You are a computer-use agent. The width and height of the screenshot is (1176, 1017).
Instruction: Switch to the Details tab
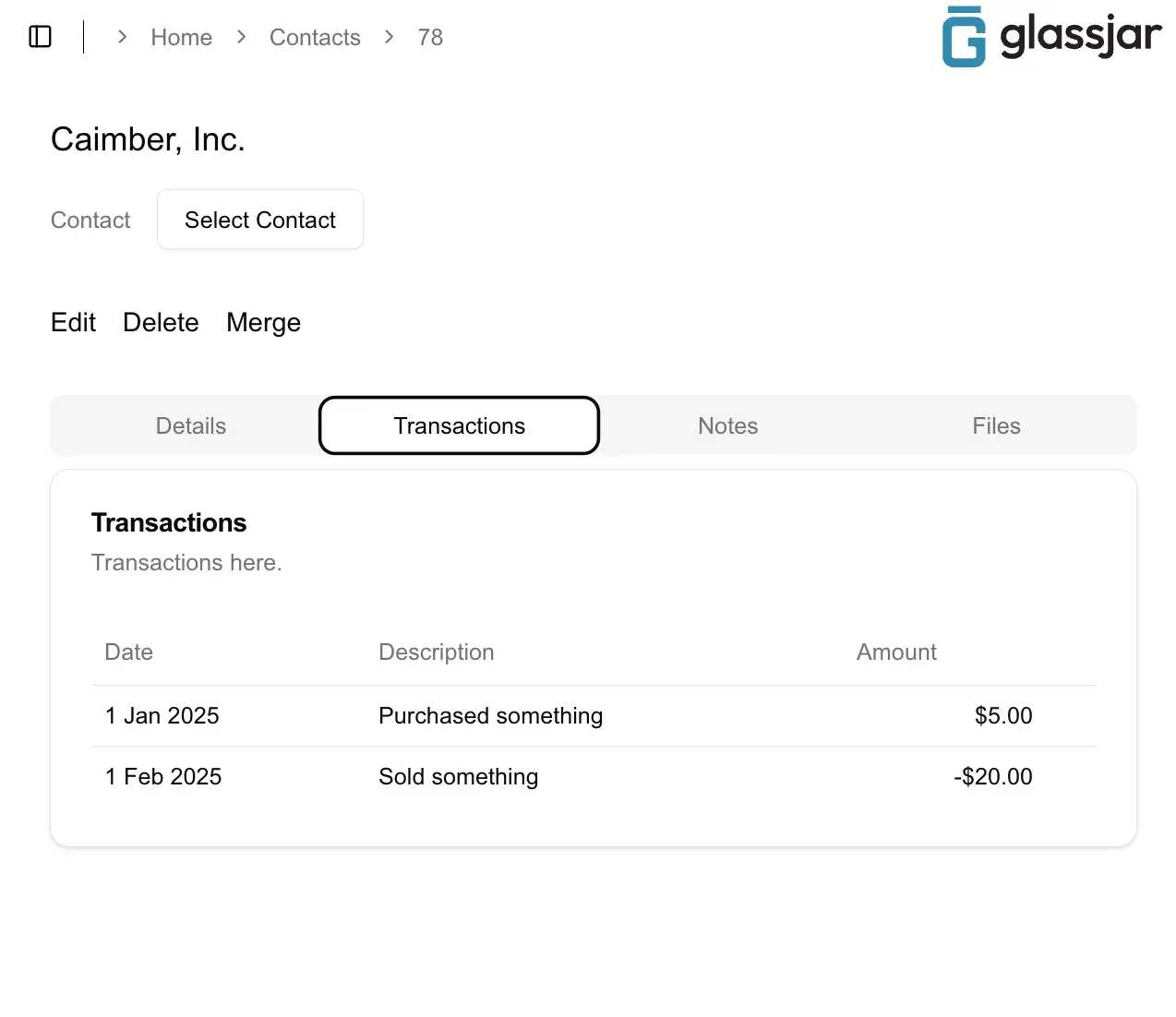pyautogui.click(x=190, y=425)
